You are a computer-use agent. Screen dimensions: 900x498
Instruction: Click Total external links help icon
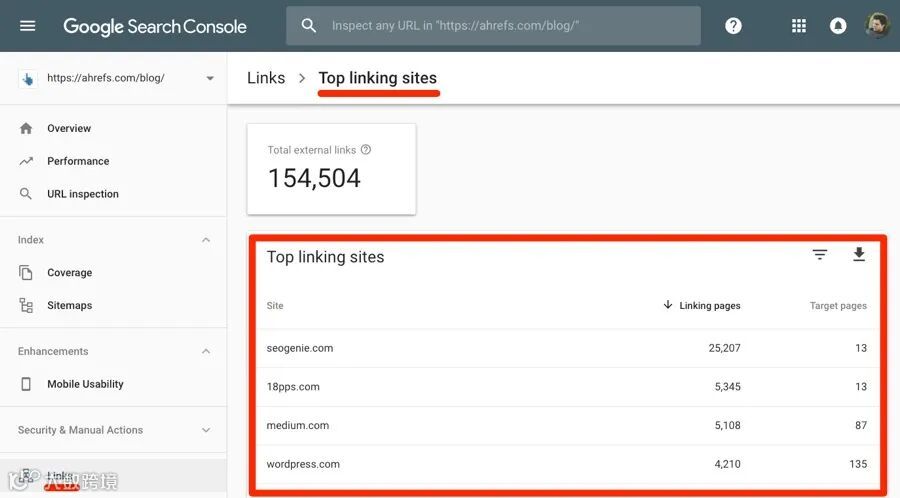pos(366,150)
